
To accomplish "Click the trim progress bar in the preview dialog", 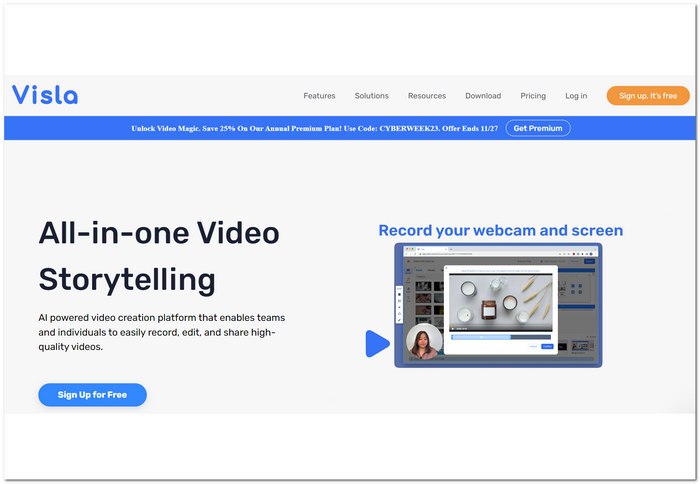I will 500,337.
